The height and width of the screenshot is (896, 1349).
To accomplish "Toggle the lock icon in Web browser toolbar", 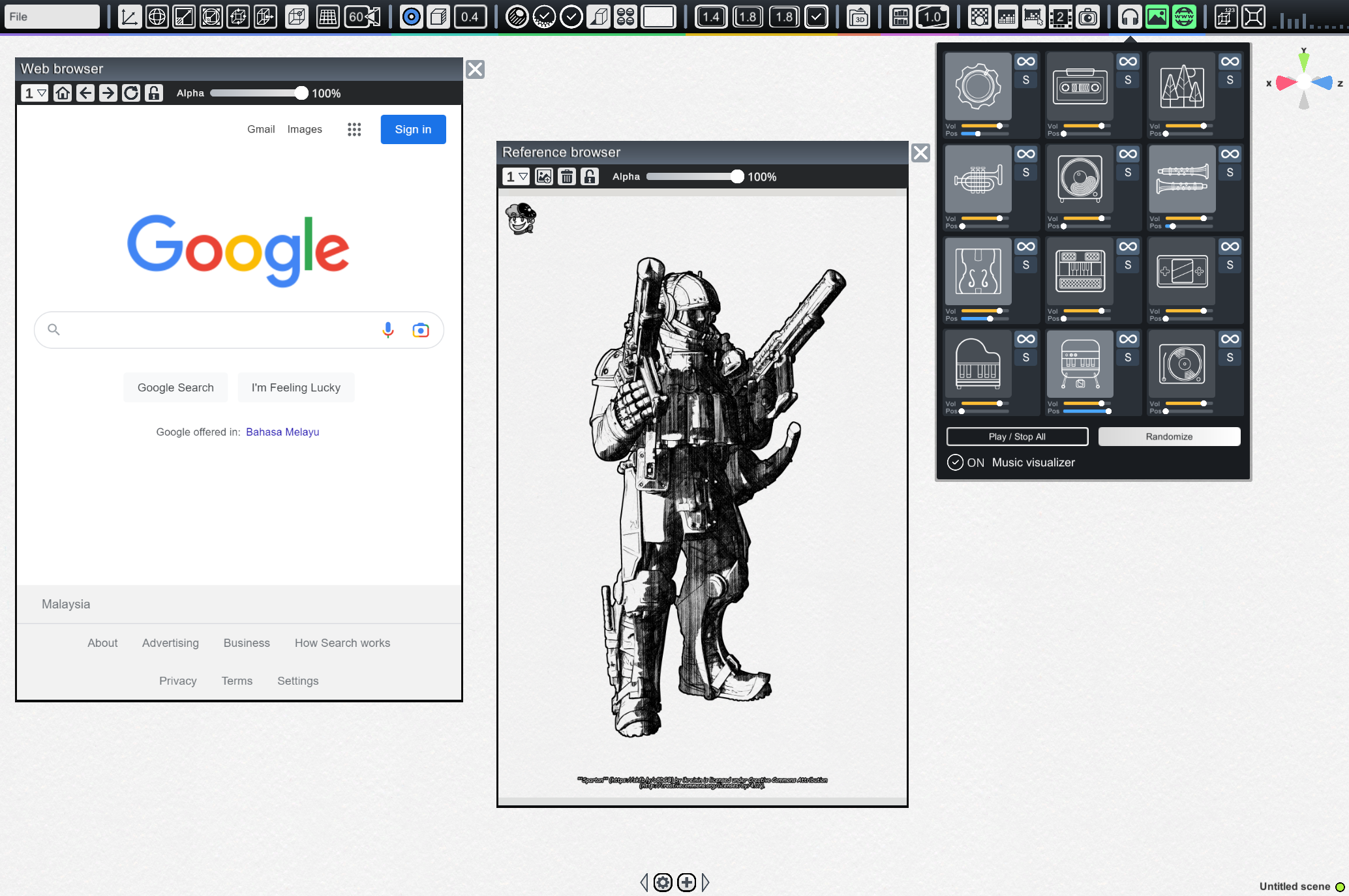I will [x=154, y=93].
